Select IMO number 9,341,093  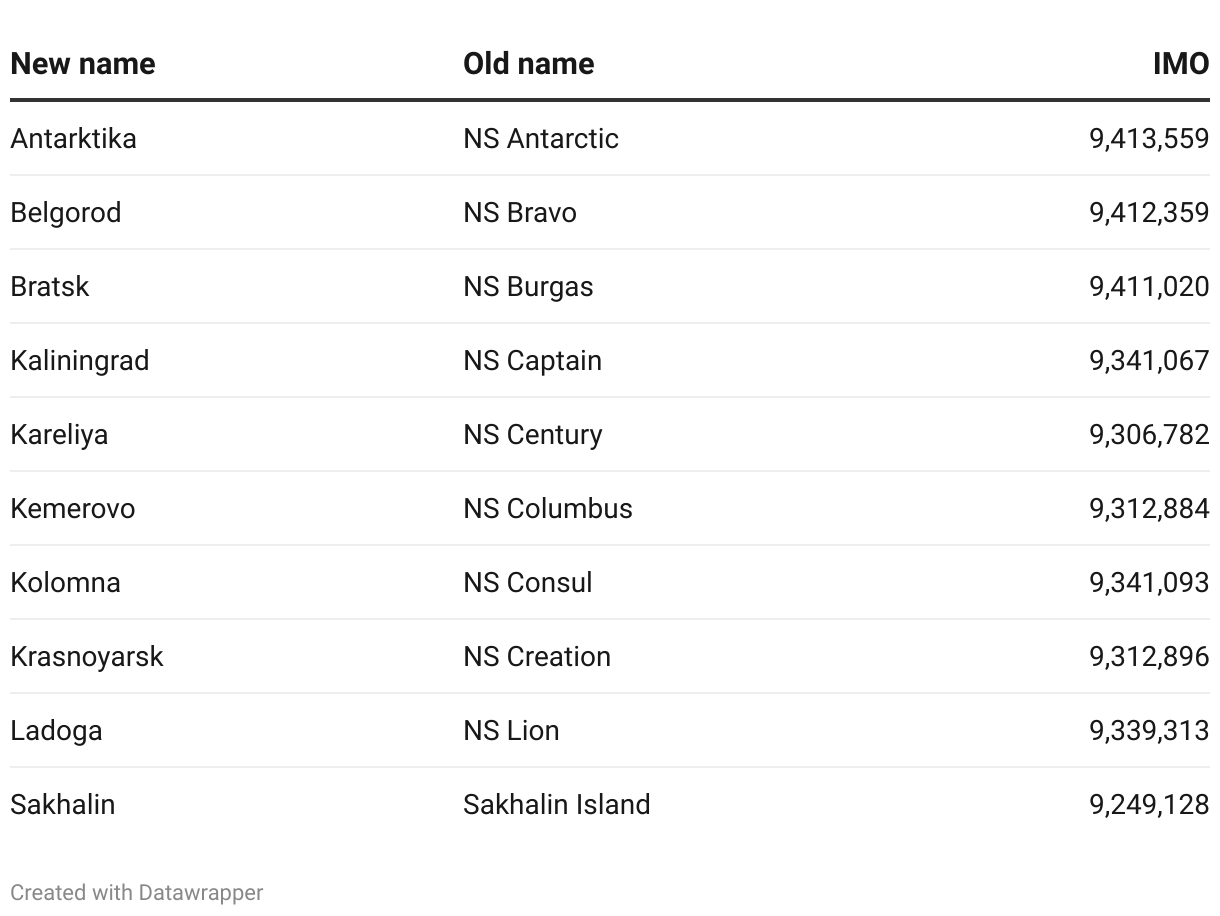pyautogui.click(x=1149, y=582)
